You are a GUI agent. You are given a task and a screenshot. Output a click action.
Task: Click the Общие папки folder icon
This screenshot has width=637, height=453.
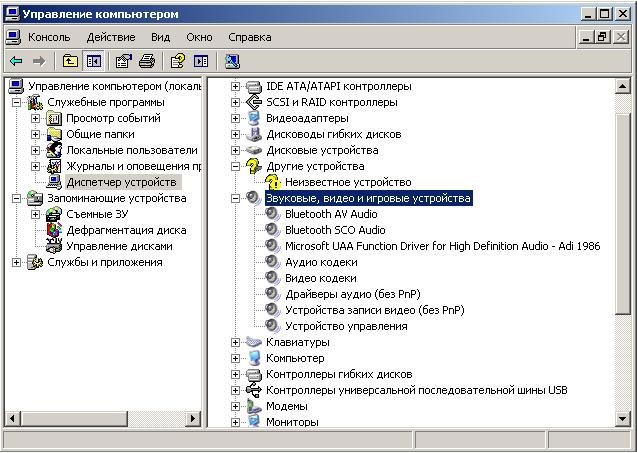54,134
